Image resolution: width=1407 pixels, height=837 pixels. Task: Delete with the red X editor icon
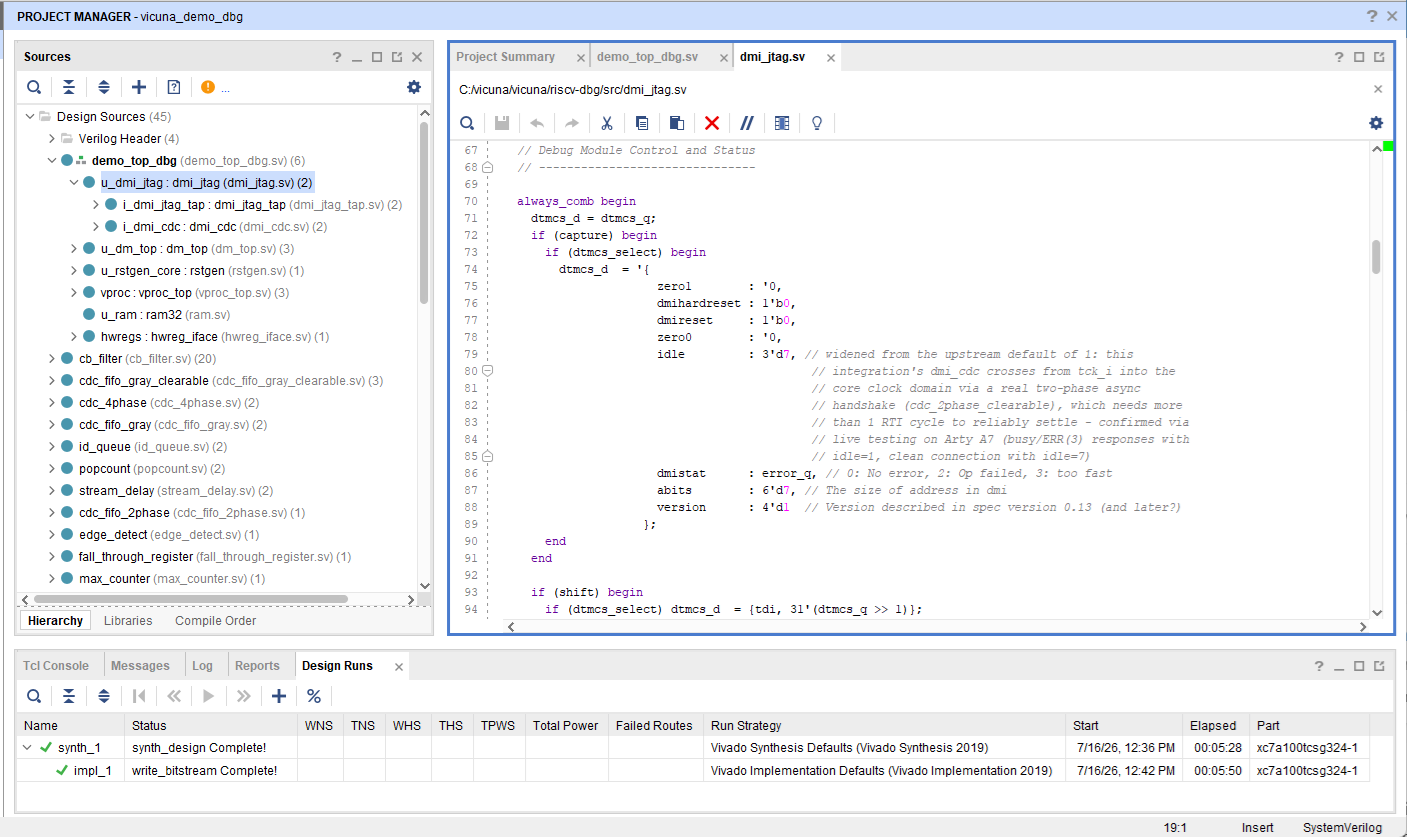click(712, 123)
